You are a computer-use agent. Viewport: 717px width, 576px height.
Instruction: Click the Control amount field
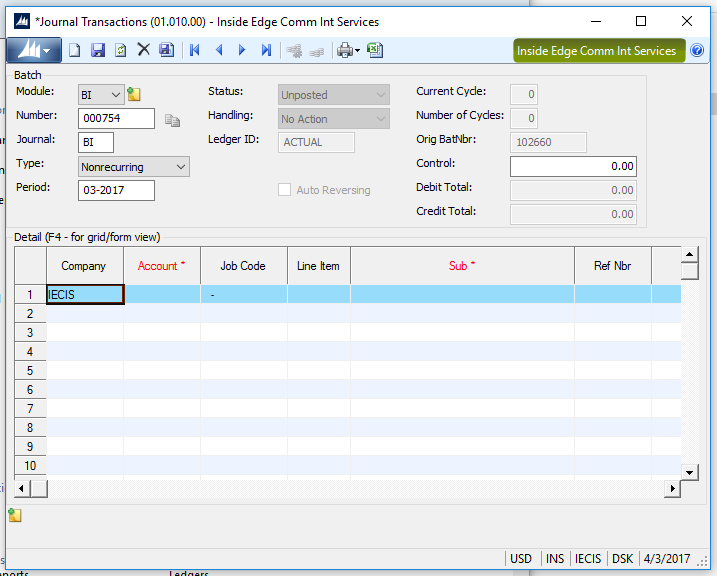pos(573,166)
